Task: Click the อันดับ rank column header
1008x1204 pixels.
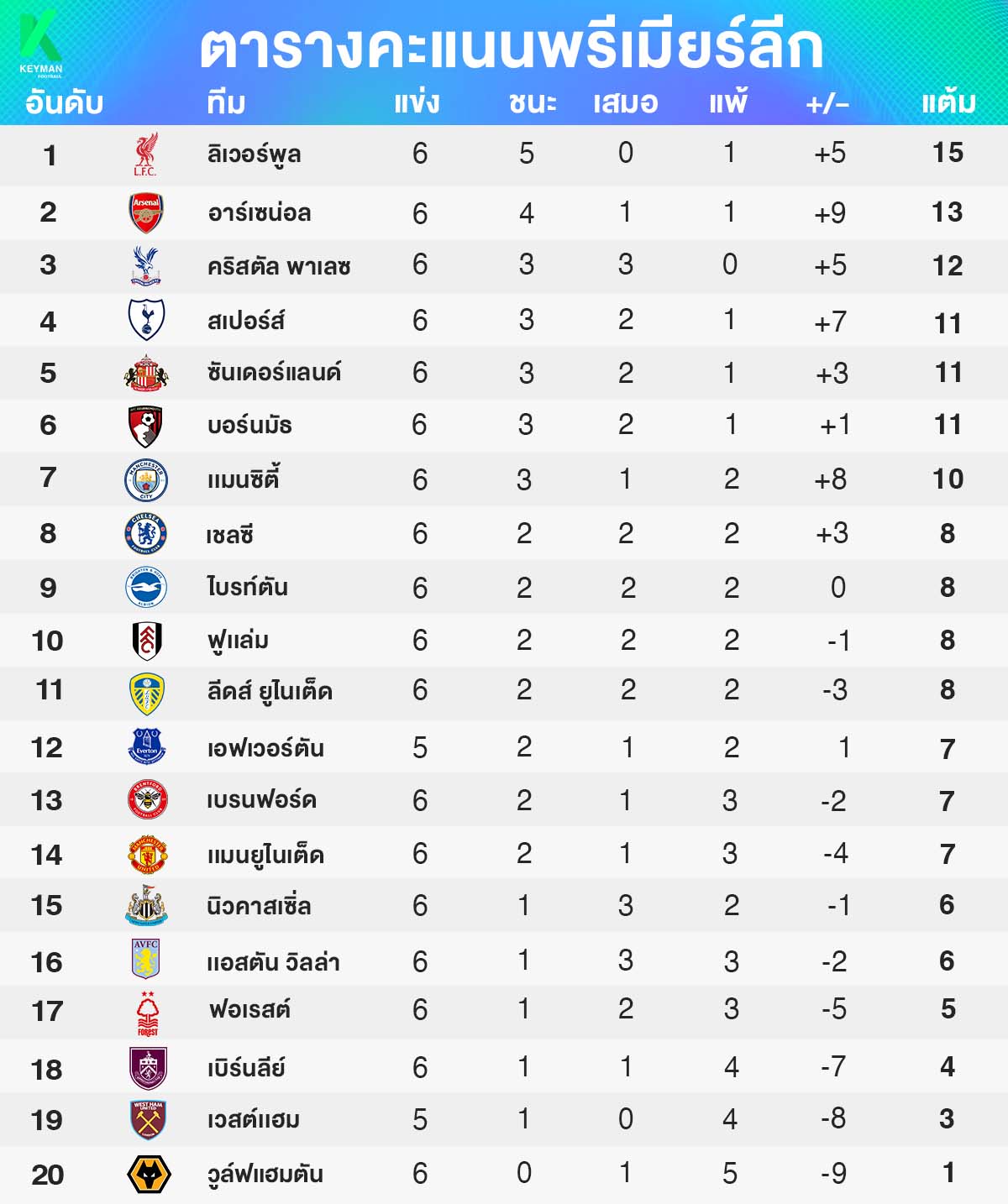Action: click(x=64, y=102)
